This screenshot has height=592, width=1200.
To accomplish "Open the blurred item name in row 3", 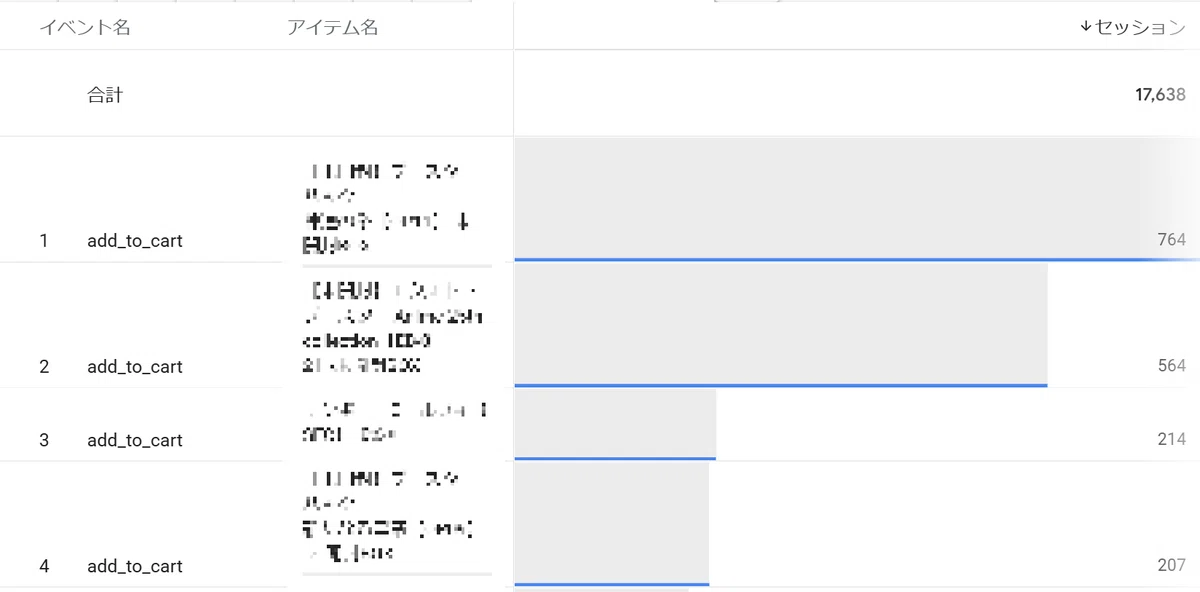I will coord(394,423).
